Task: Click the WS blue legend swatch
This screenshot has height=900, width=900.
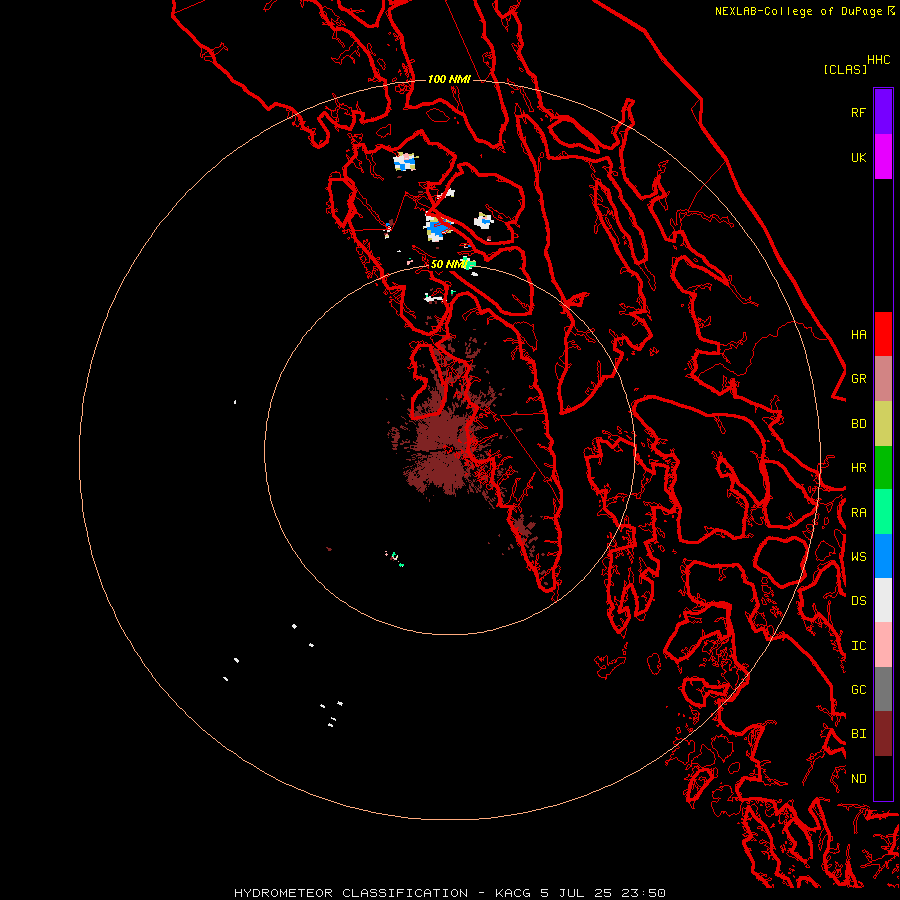Action: (883, 556)
